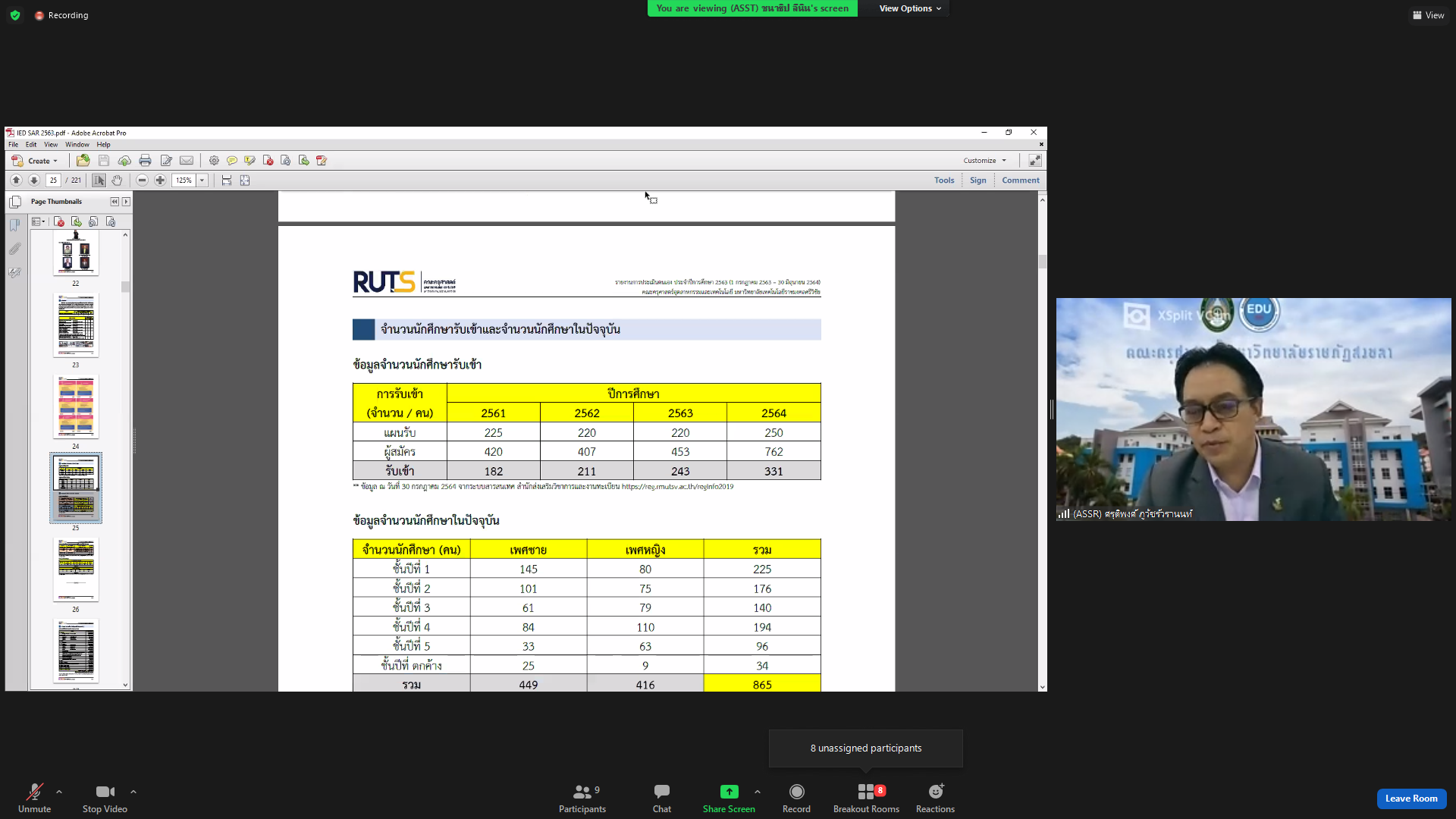Open the Attachments paperclip panel
This screenshot has height=819, width=1456.
15,249
